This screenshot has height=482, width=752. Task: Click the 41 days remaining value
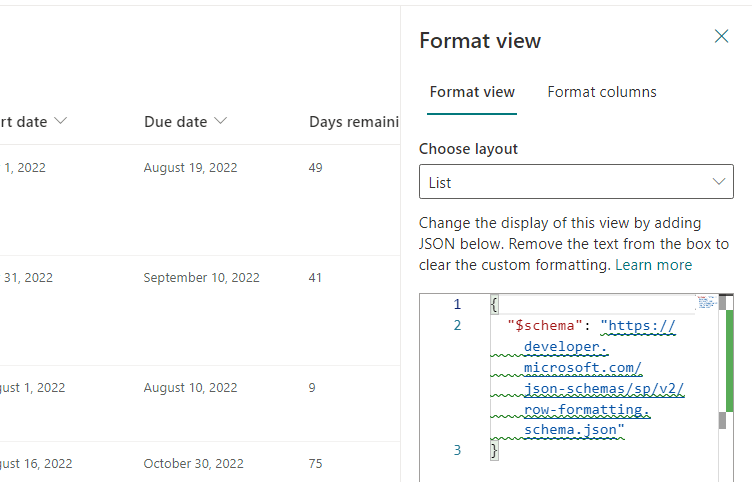click(315, 277)
